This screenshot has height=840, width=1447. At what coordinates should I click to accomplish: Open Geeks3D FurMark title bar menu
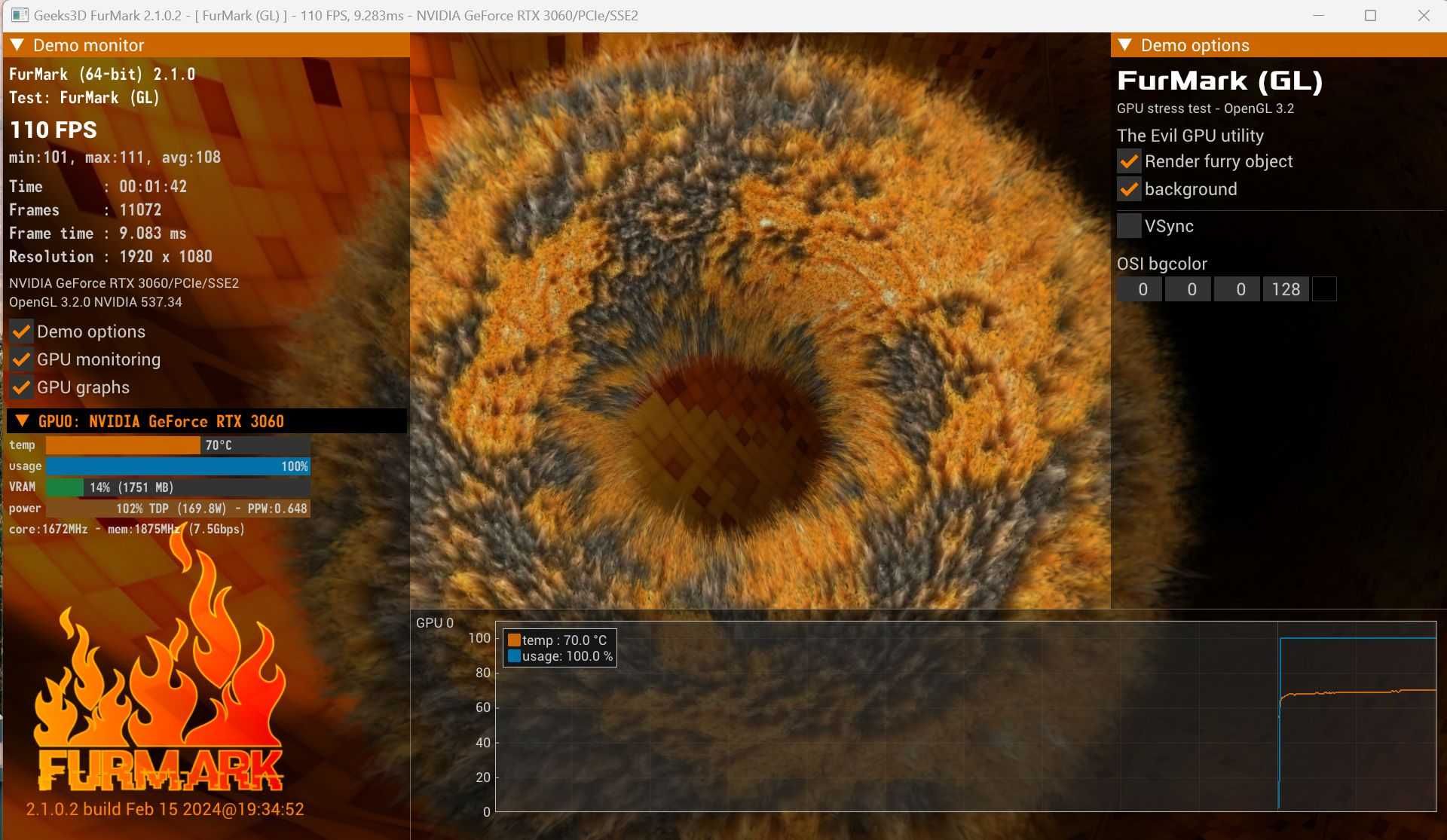pyautogui.click(x=15, y=15)
